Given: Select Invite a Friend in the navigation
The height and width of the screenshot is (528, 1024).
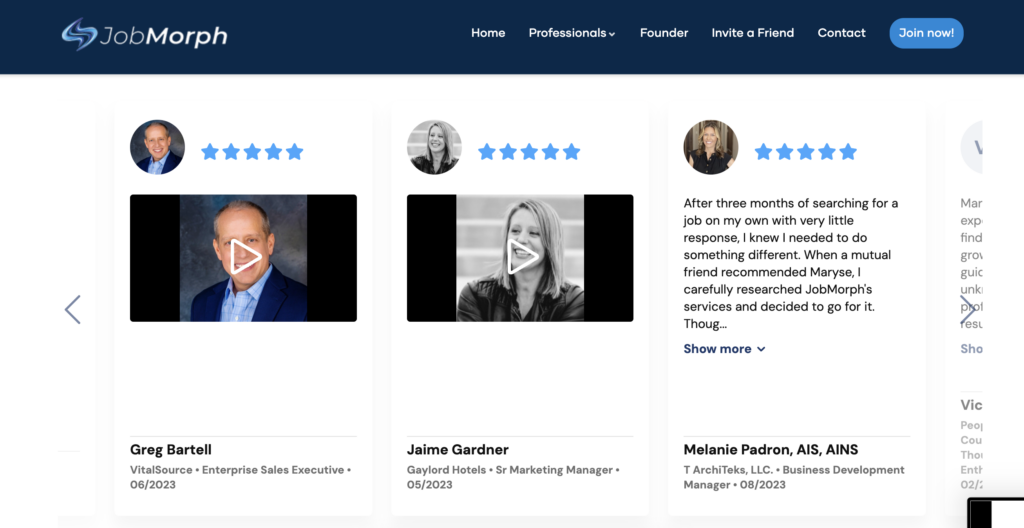Looking at the screenshot, I should pyautogui.click(x=752, y=33).
